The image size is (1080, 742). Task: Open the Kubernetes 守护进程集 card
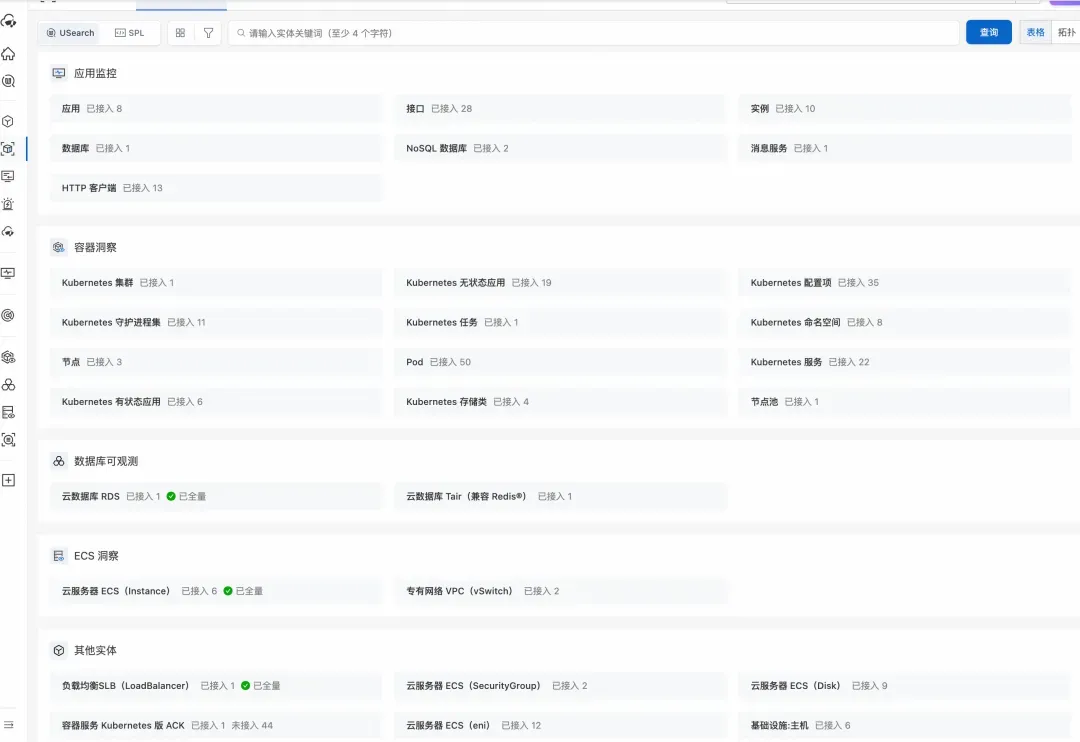(x=216, y=322)
